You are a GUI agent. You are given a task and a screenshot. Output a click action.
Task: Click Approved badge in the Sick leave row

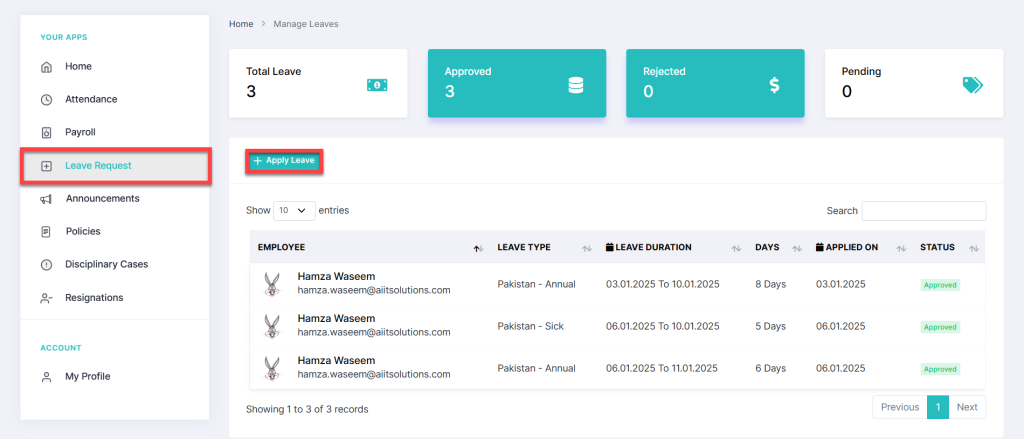(940, 327)
